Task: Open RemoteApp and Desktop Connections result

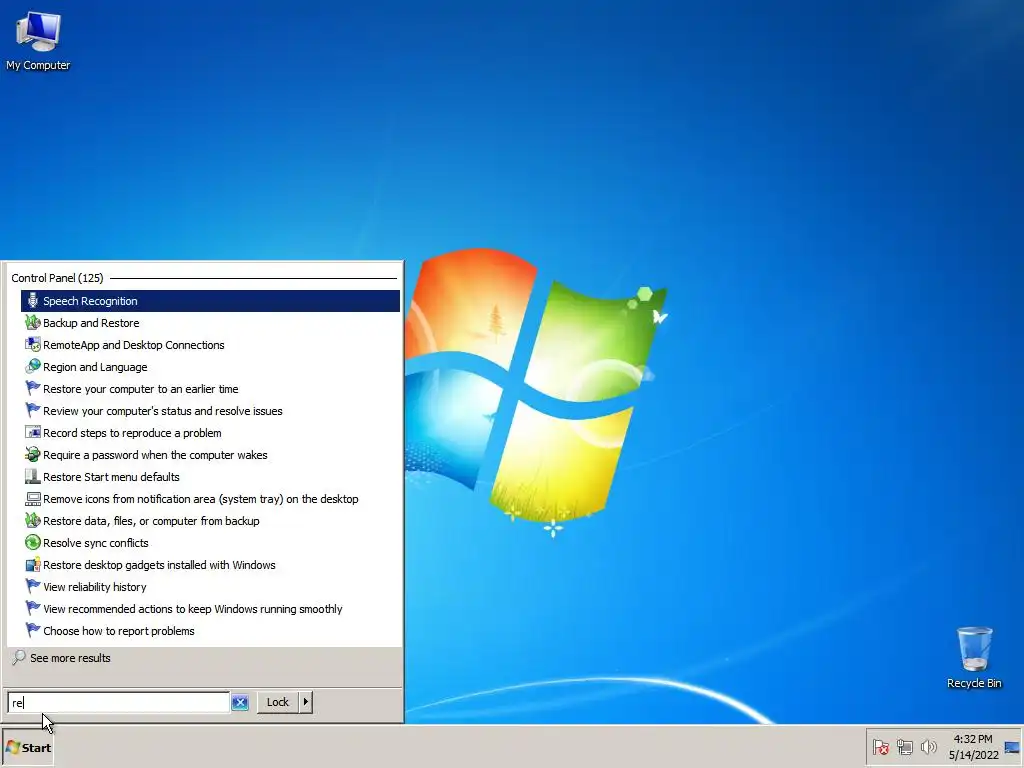Action: point(210,345)
